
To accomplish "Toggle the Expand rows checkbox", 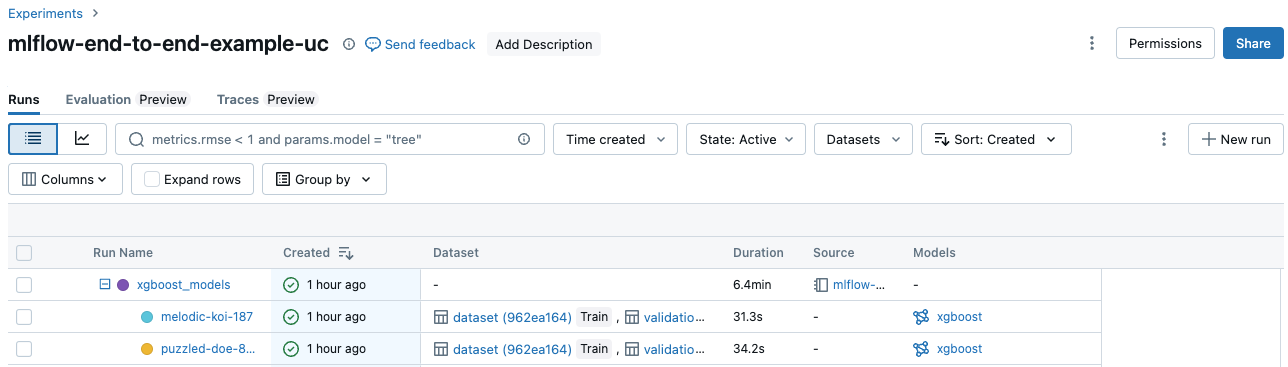I will 152,179.
